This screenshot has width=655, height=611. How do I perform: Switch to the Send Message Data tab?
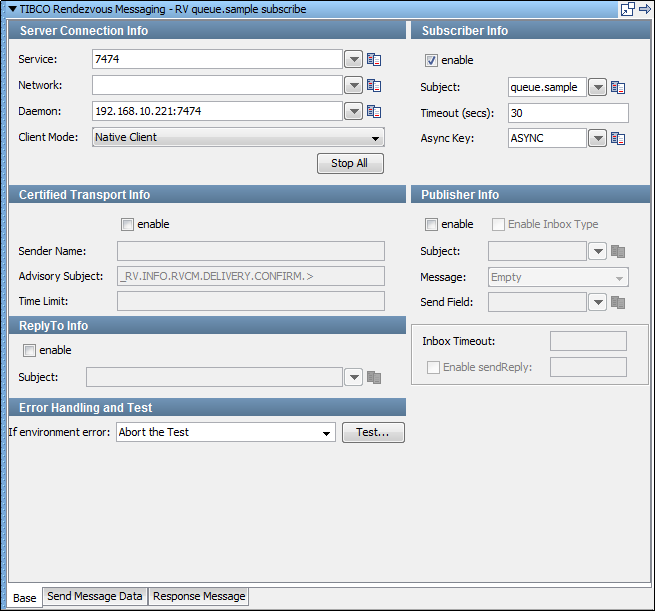click(x=95, y=596)
